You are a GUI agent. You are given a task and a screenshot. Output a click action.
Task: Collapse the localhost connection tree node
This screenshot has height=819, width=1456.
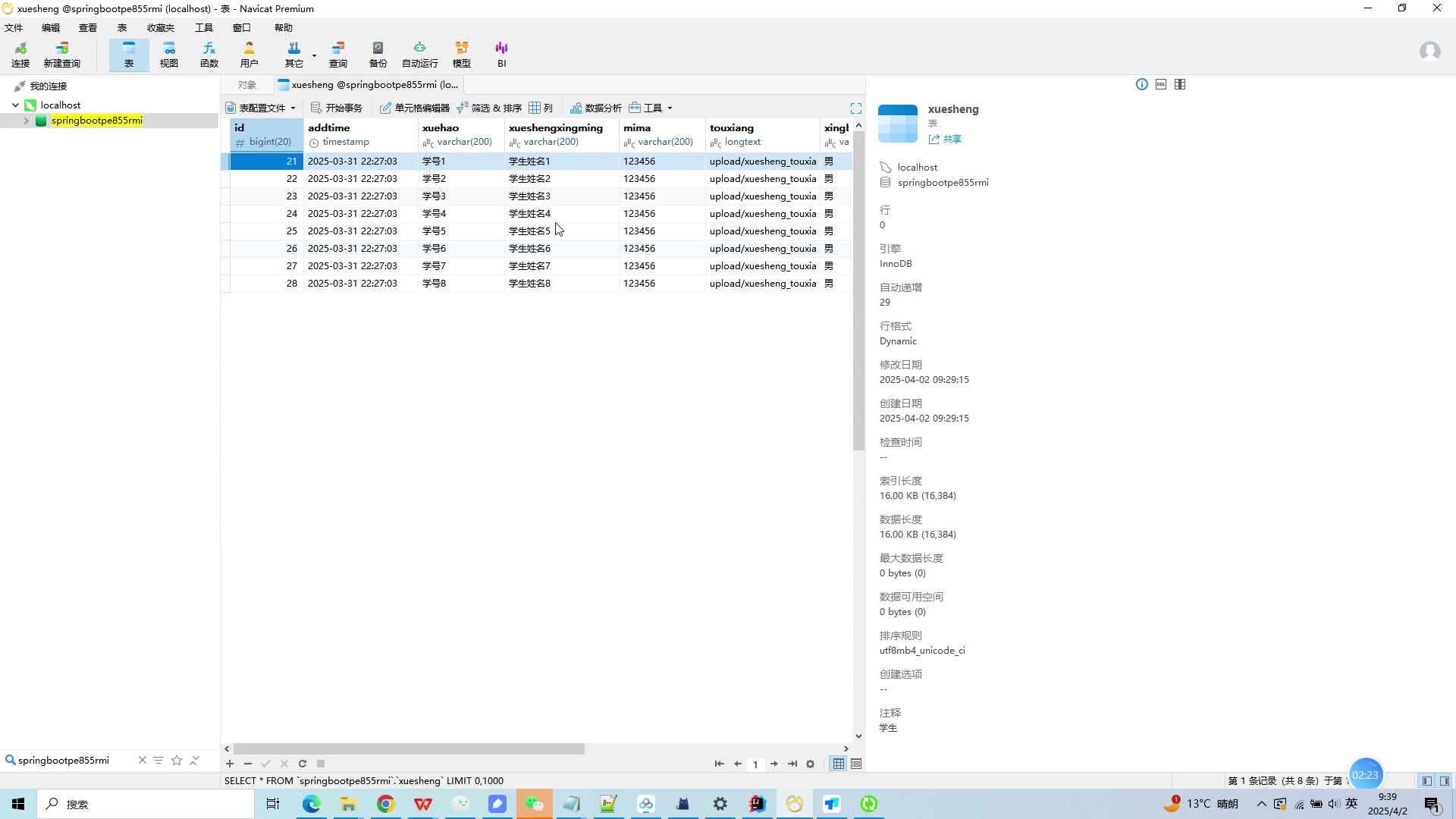(x=15, y=105)
